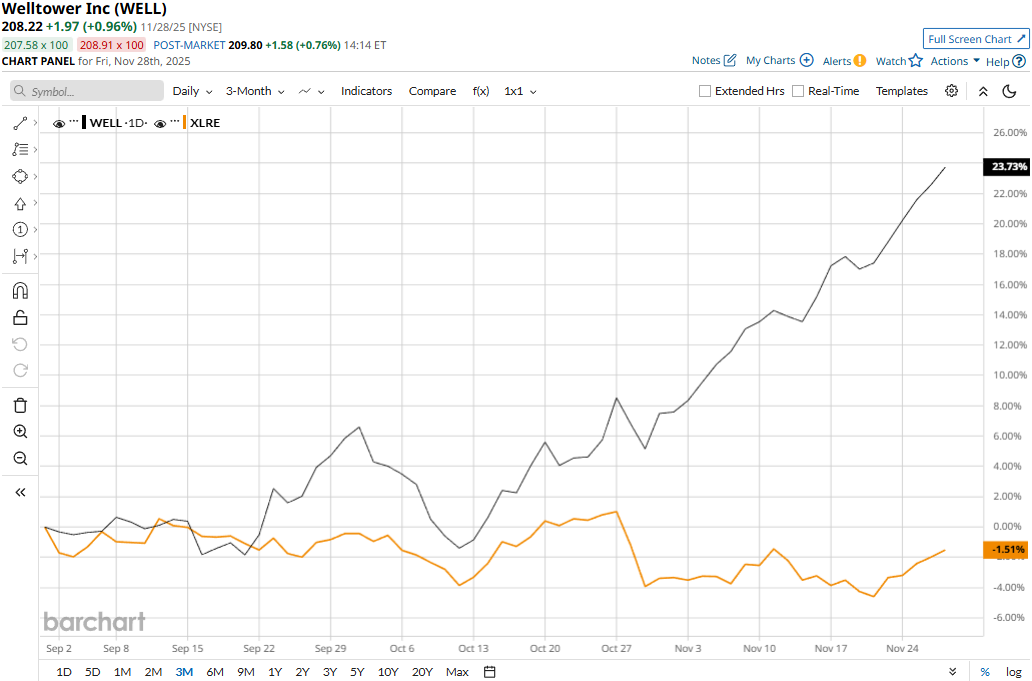1032x681 pixels.
Task: Select the 1M time range
Action: click(122, 672)
